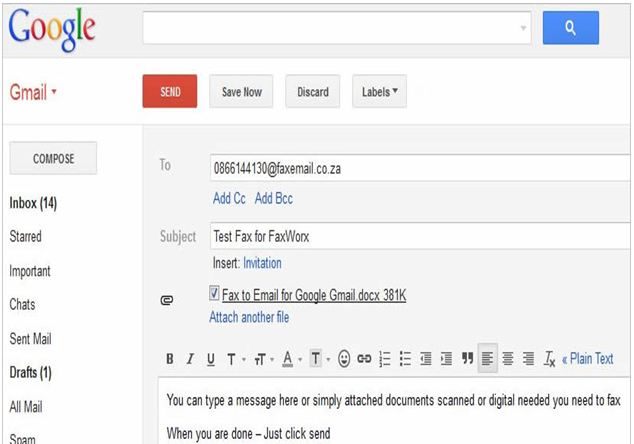The width and height of the screenshot is (634, 444).
Task: Open Chats folder
Action: click(x=22, y=304)
